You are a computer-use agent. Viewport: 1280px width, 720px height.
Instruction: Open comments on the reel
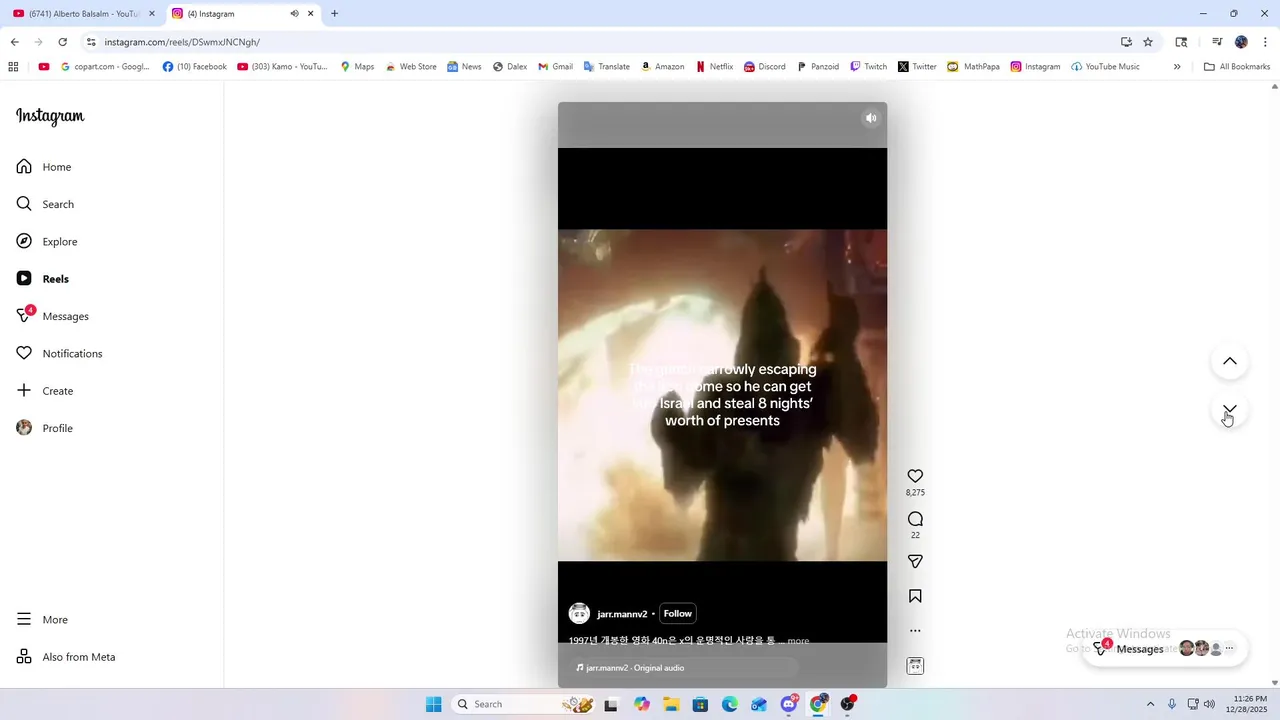[x=915, y=519]
